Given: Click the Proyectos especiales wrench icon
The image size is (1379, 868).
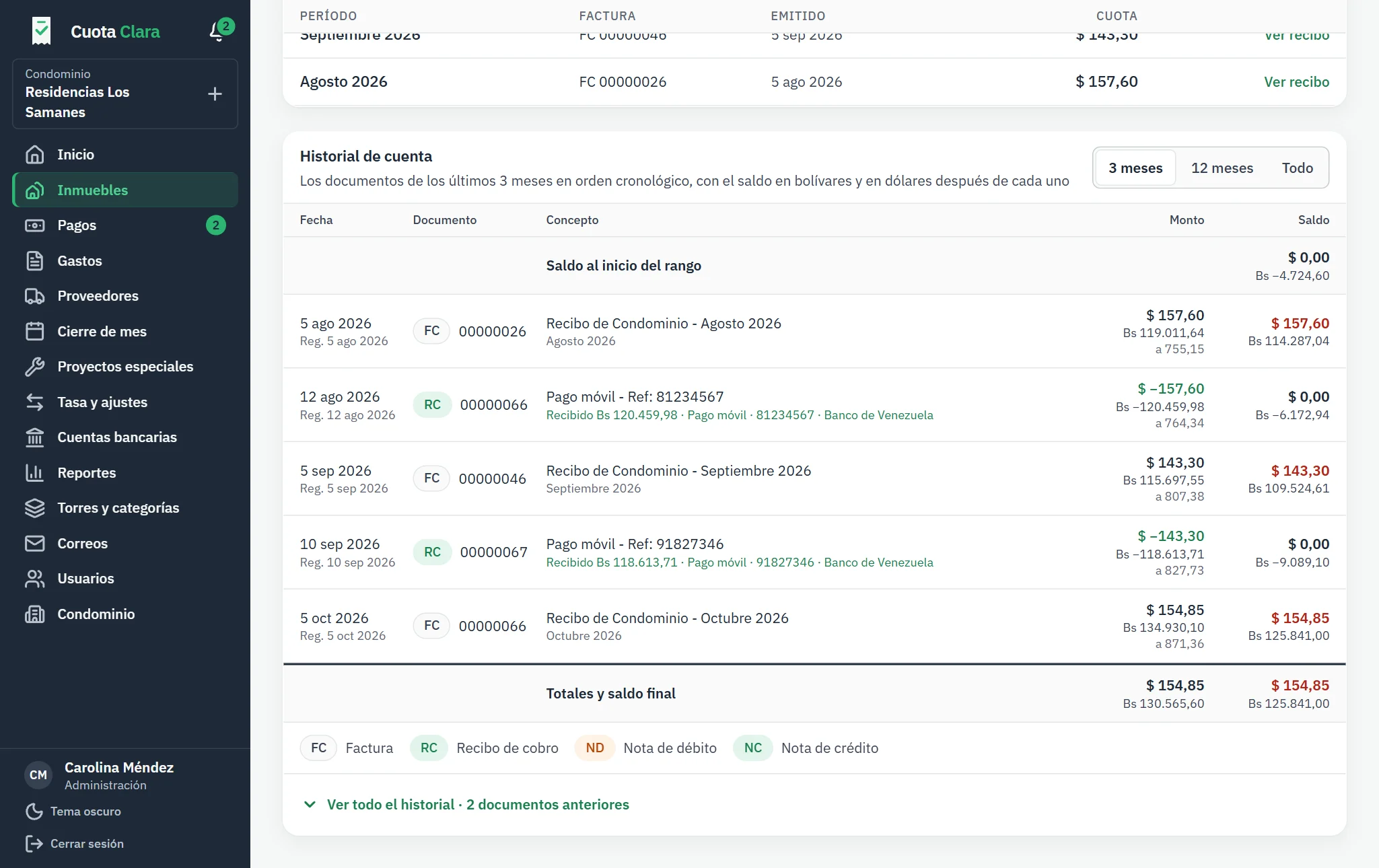Looking at the screenshot, I should coord(35,367).
